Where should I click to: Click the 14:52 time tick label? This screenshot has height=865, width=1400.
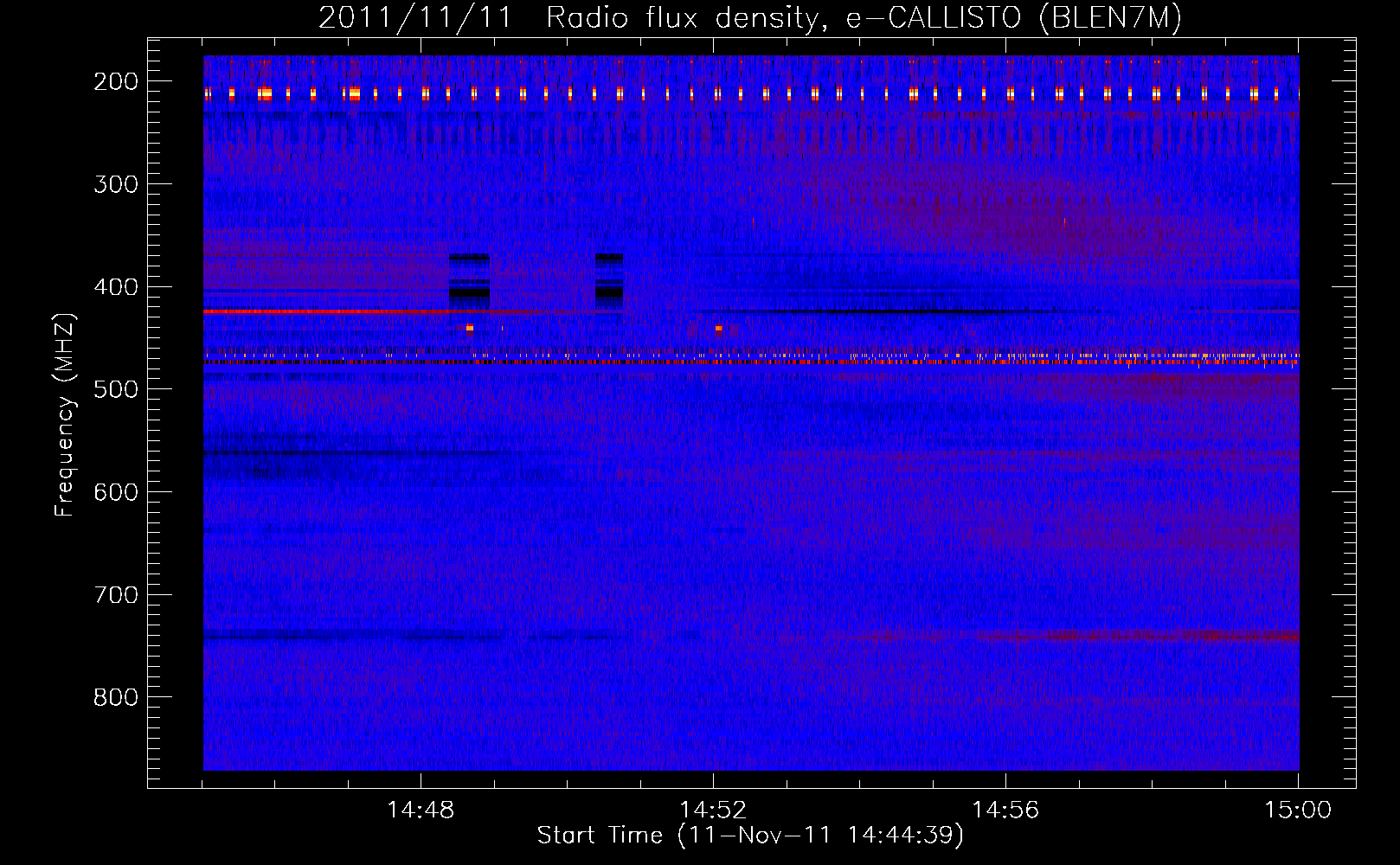click(x=713, y=811)
